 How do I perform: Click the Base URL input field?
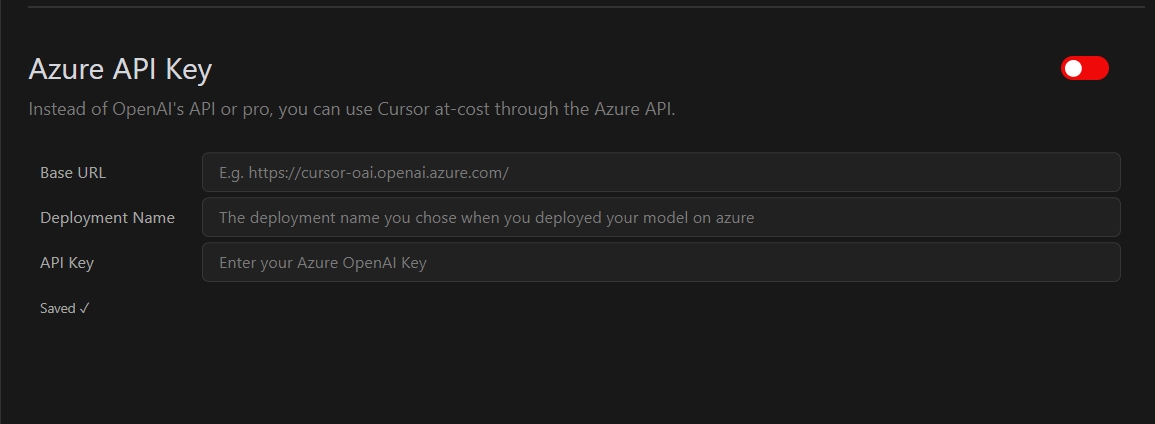[661, 172]
